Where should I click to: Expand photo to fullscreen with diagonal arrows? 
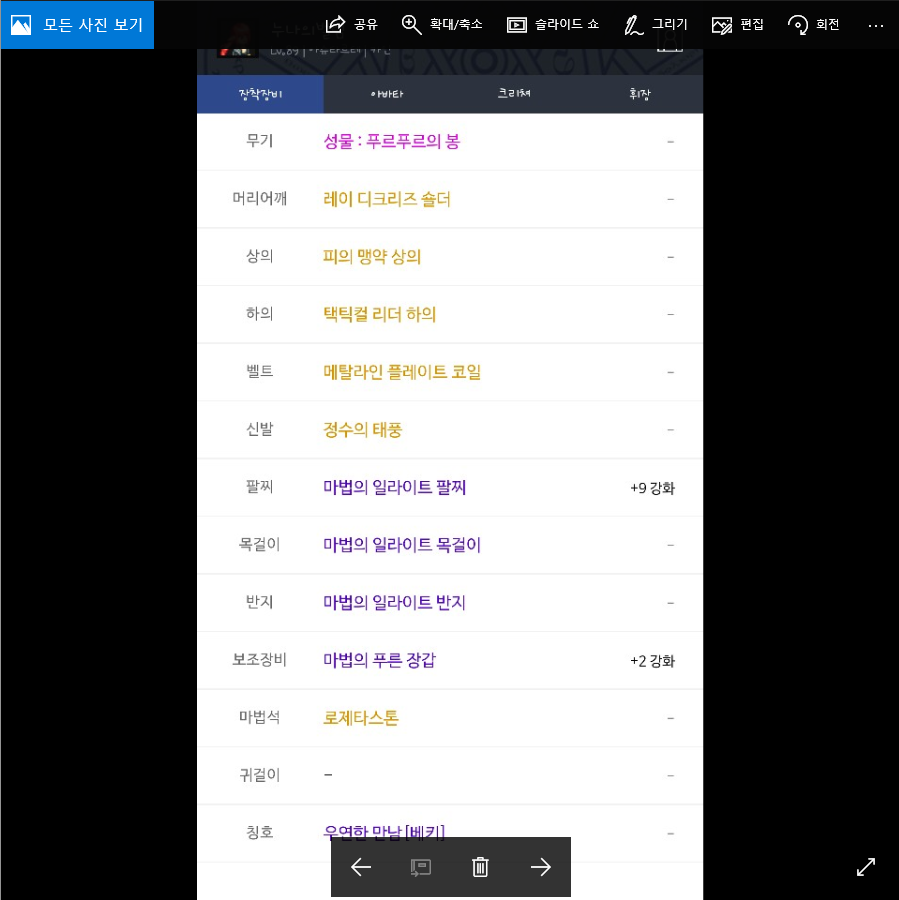(866, 867)
